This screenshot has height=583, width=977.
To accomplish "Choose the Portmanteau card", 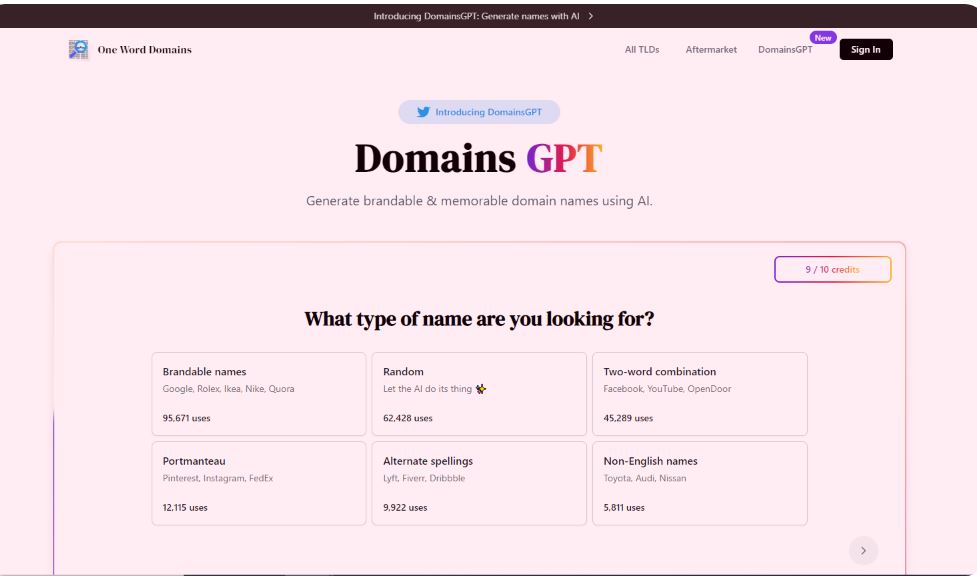I will coord(259,483).
